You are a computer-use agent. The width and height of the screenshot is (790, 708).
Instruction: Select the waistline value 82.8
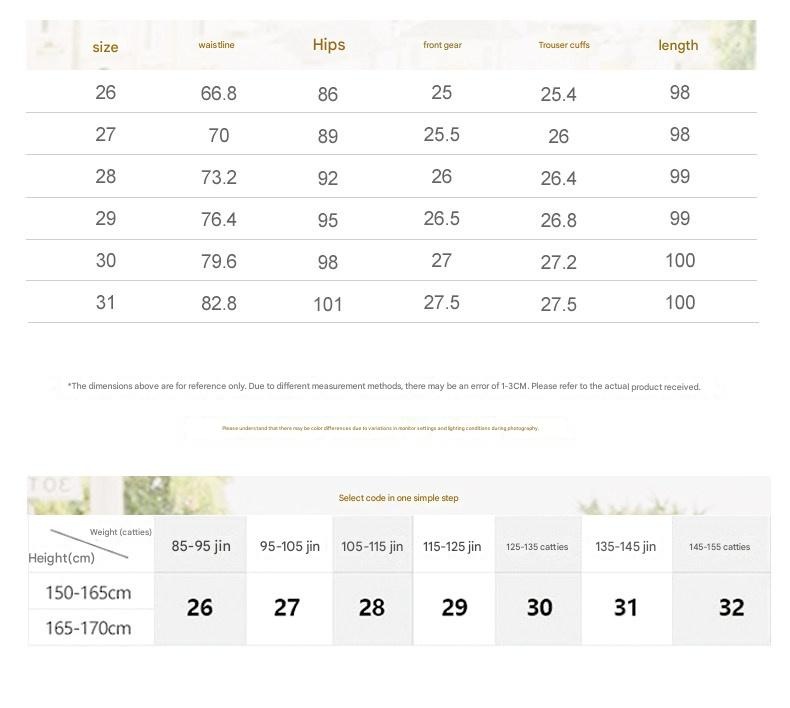218,303
